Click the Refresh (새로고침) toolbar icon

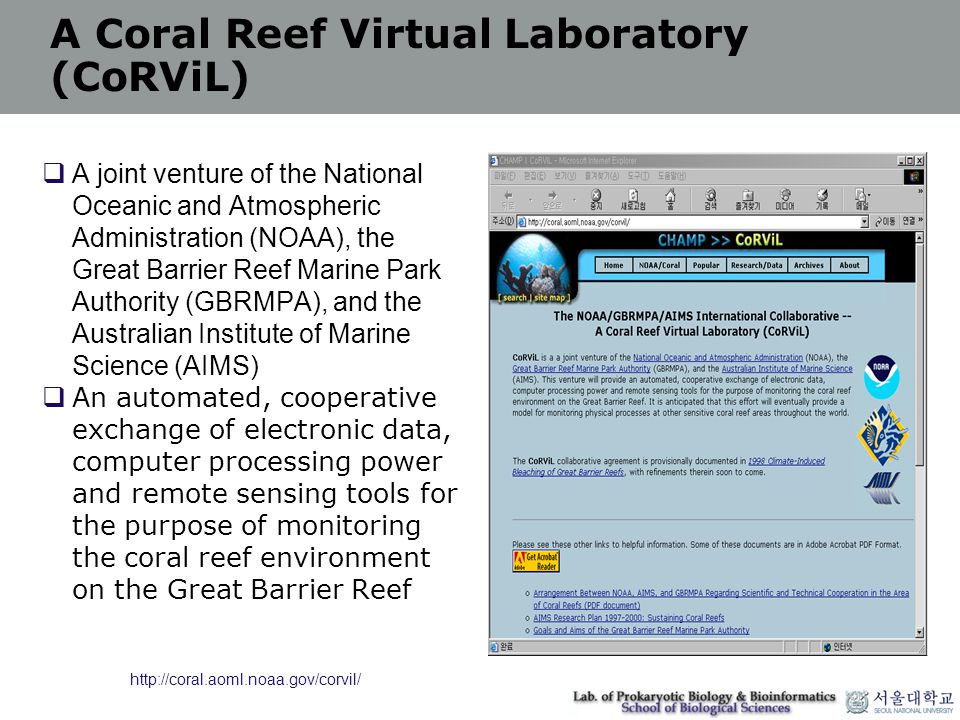(x=633, y=199)
